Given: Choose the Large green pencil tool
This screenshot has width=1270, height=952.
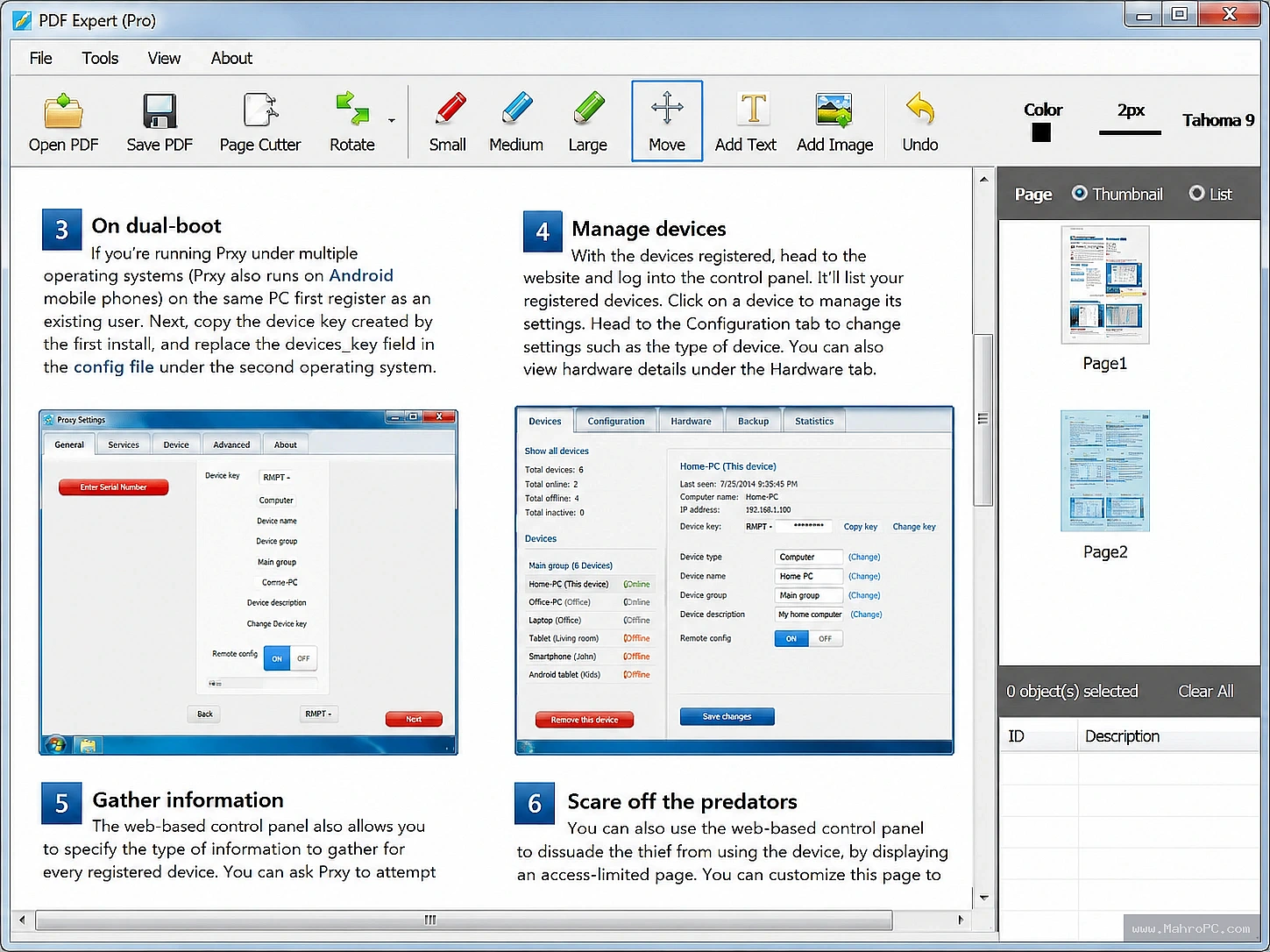Looking at the screenshot, I should point(588,122).
